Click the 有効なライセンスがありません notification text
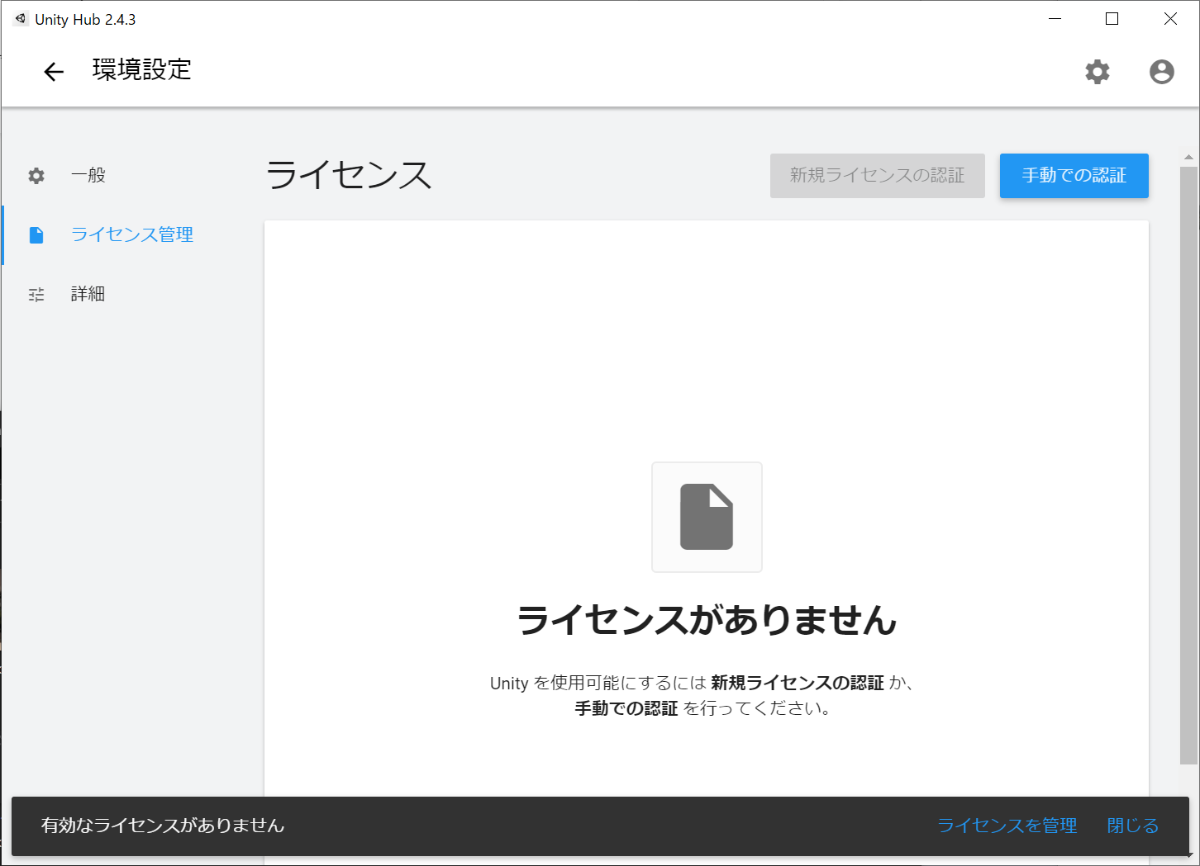Screen dimensions: 1200x866 163,826
